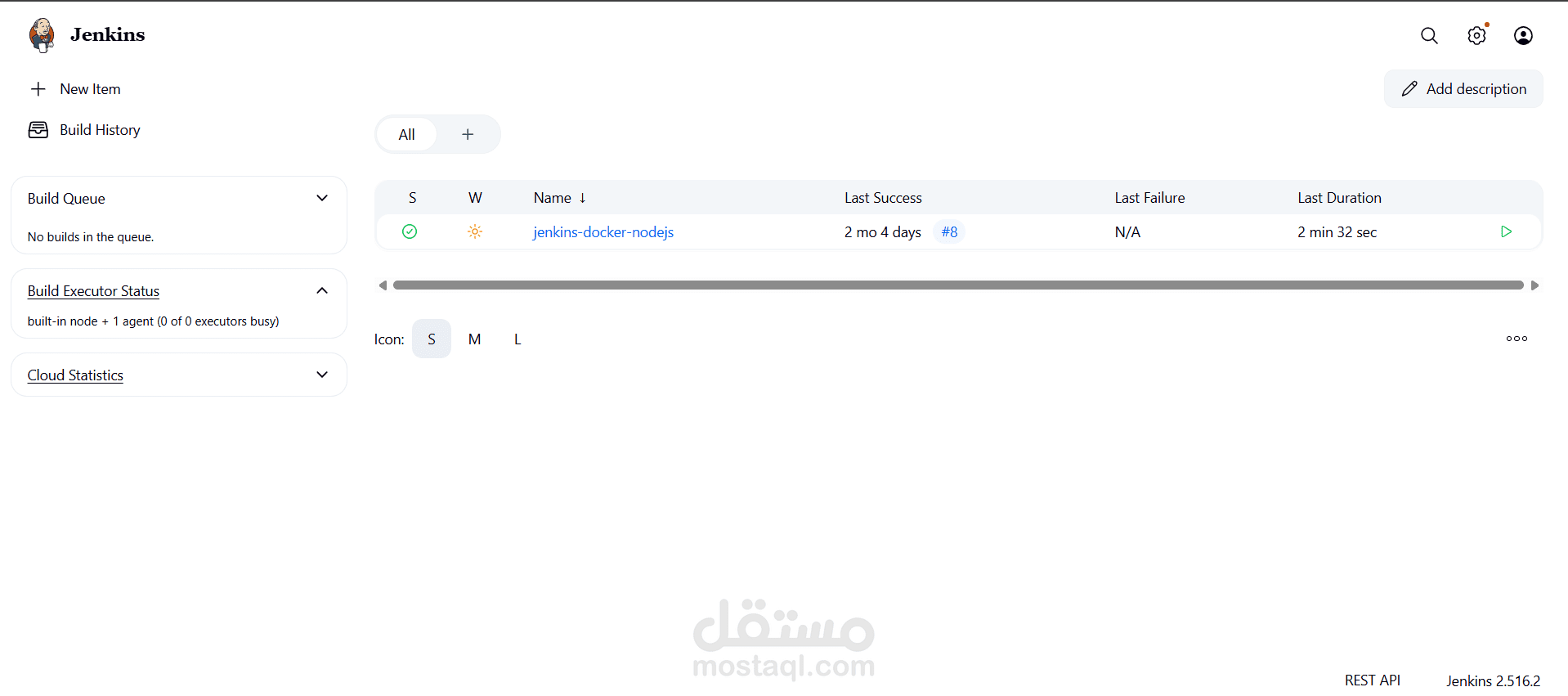Add a new view with plus tab
1568x696 pixels.
click(468, 134)
